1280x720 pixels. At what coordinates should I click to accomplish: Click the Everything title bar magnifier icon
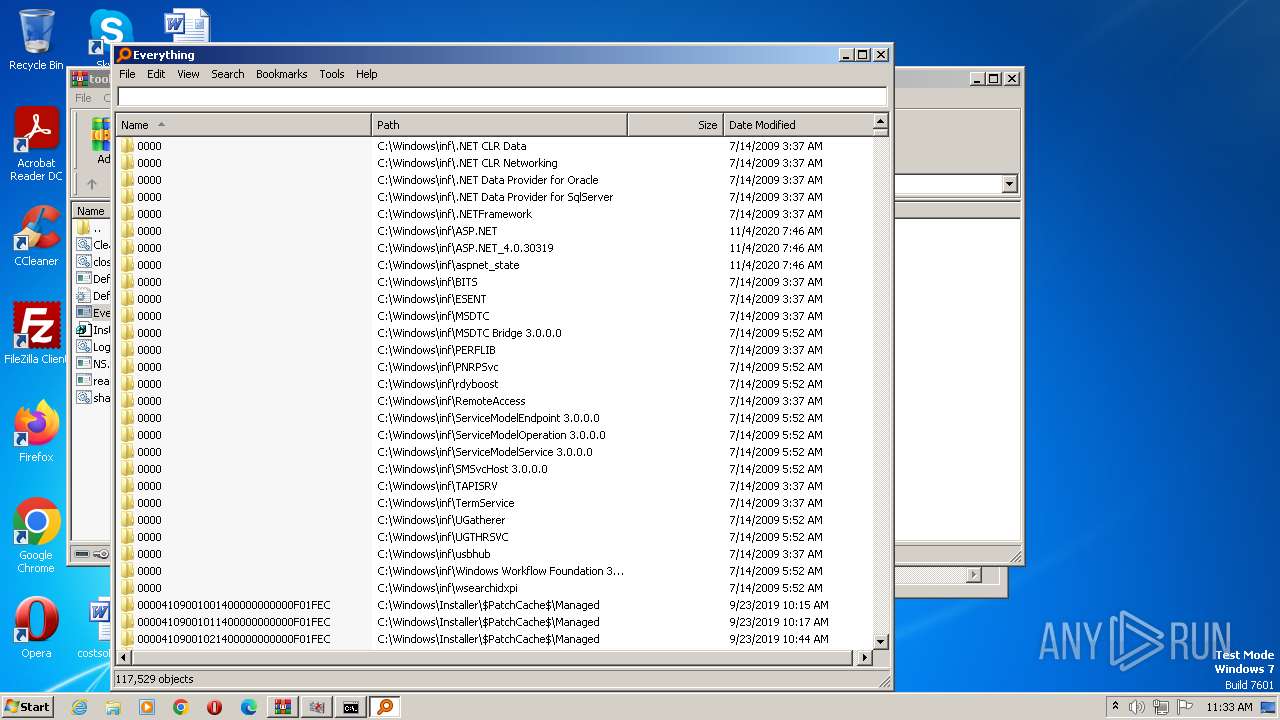(x=124, y=55)
